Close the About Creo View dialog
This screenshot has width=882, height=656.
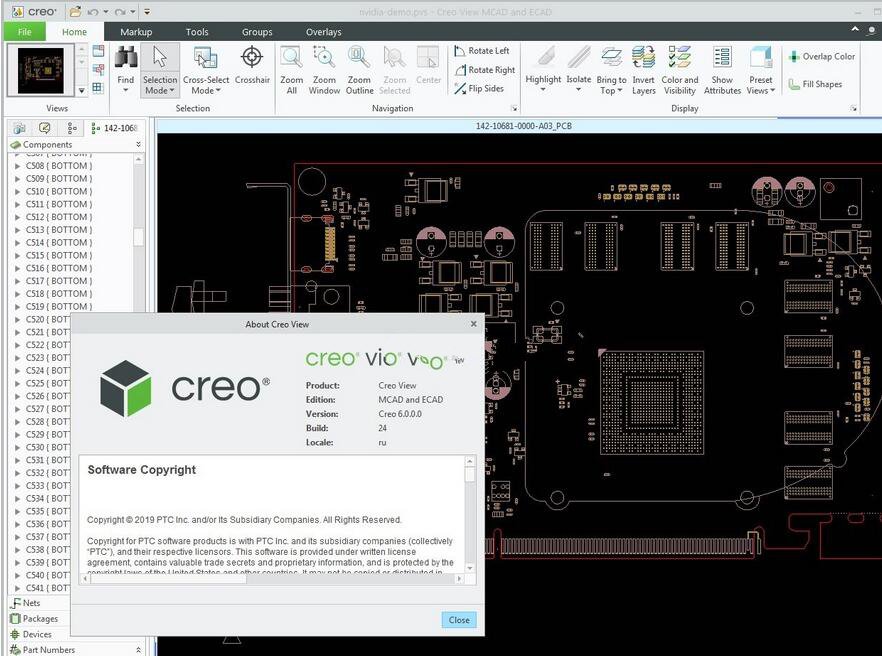pyautogui.click(x=458, y=620)
